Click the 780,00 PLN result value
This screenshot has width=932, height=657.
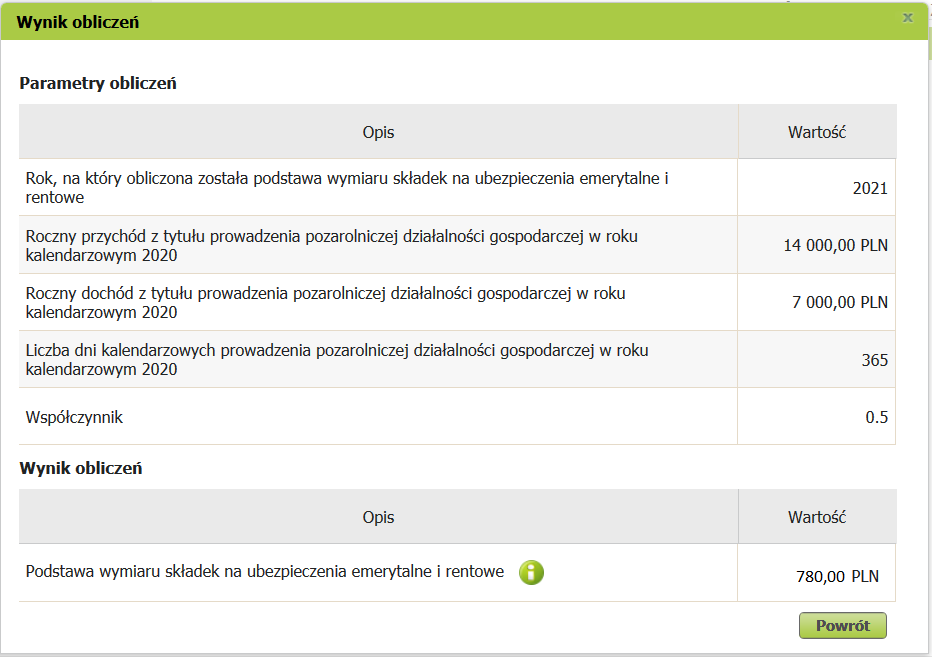(x=838, y=577)
